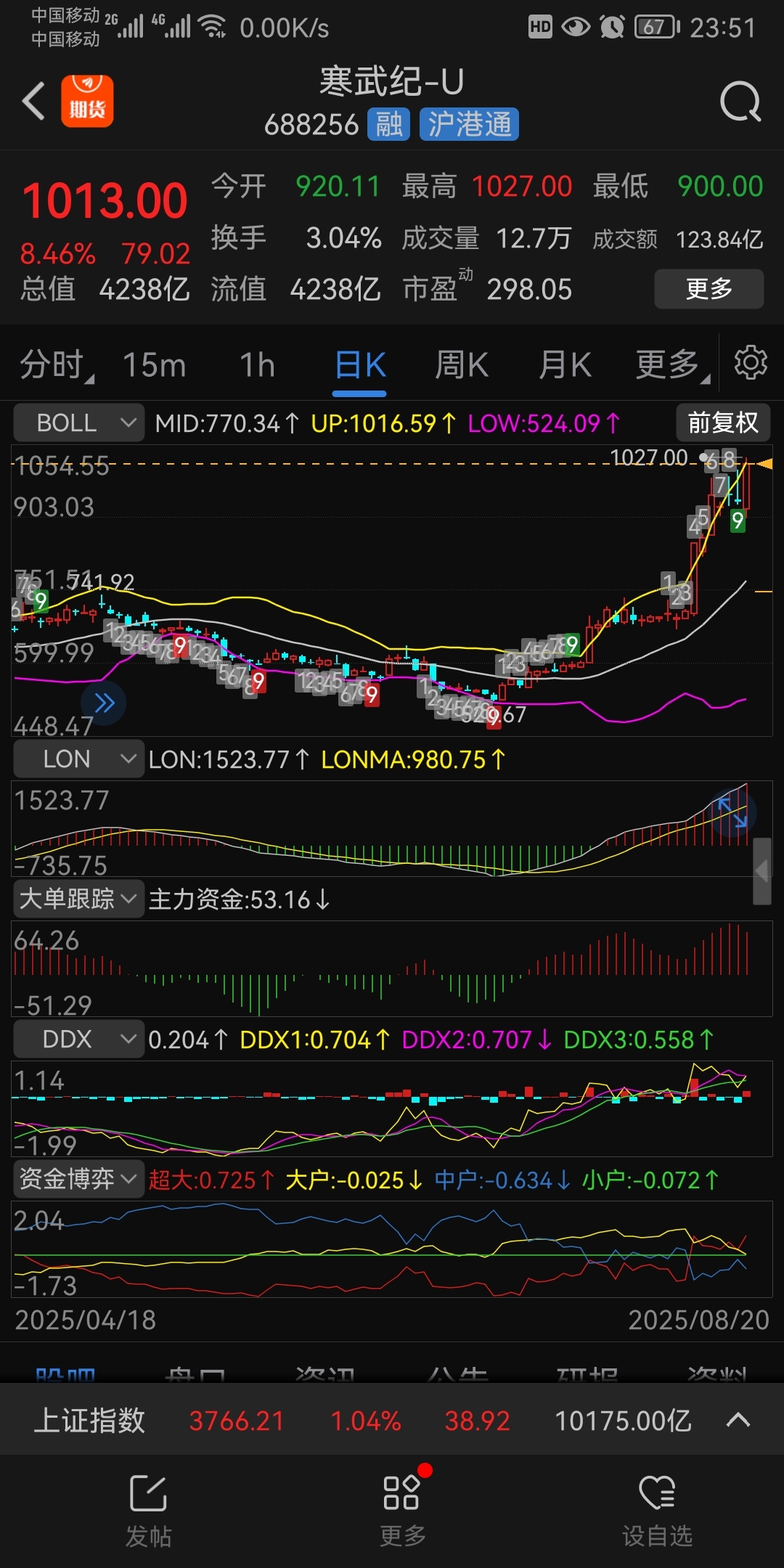Tap the 市盈 298.05 value
The width and height of the screenshot is (784, 1568).
click(529, 290)
